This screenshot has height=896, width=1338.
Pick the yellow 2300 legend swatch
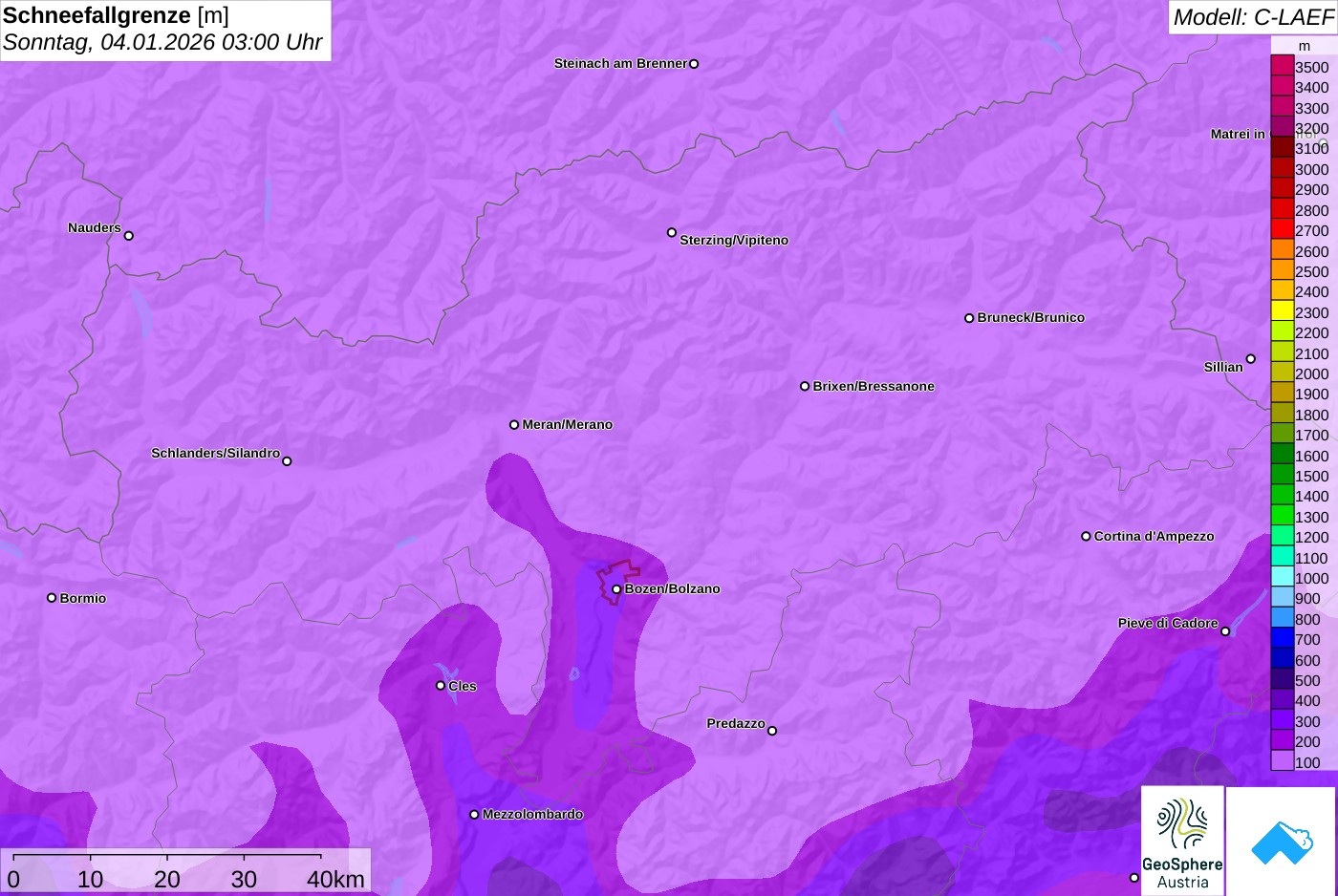point(1283,311)
